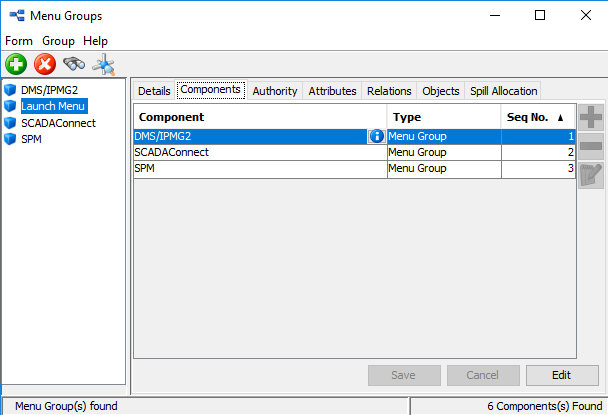Open search with the binoculars icon
Image resolution: width=608 pixels, height=415 pixels.
pyautogui.click(x=74, y=64)
